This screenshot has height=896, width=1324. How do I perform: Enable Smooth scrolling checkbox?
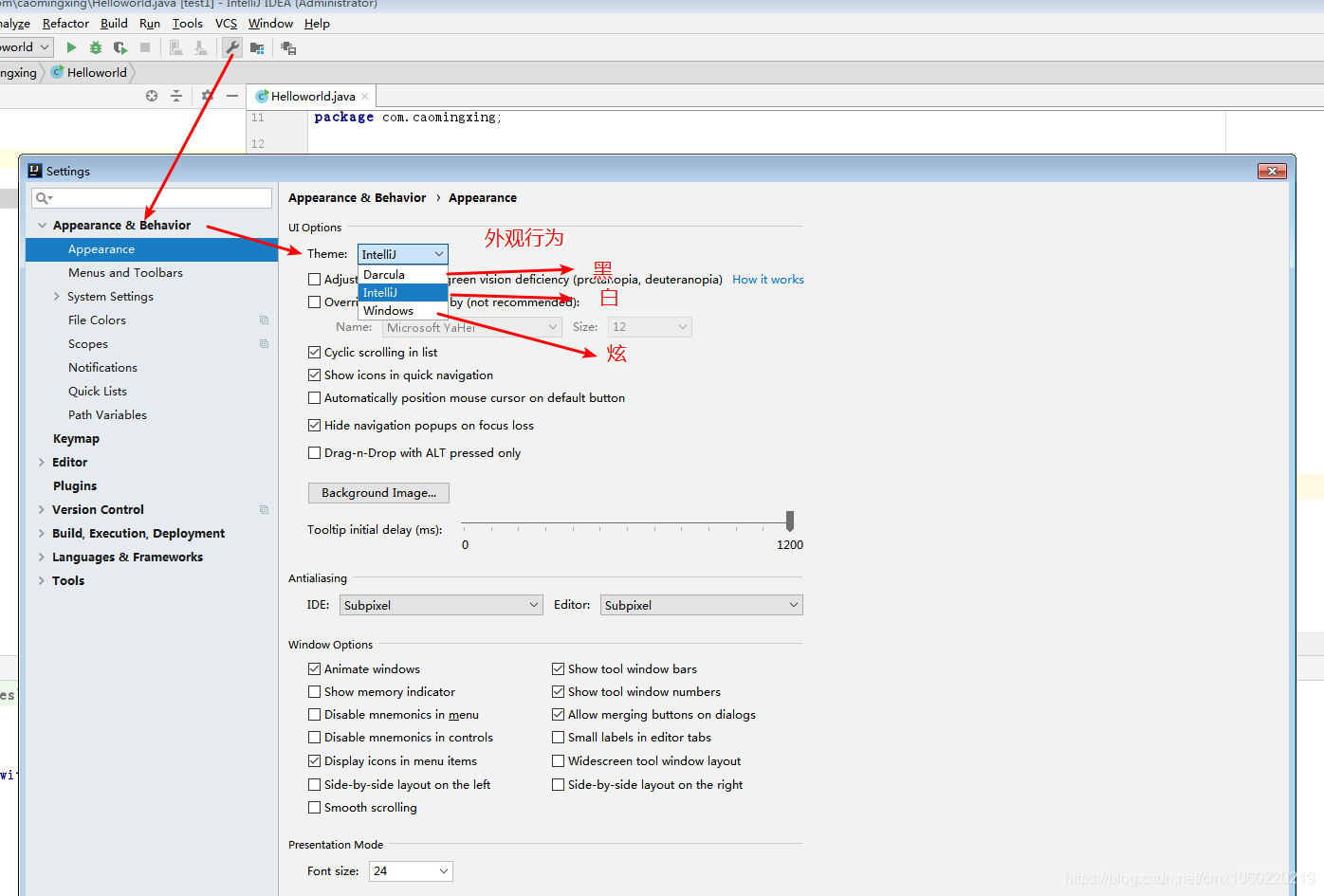(x=314, y=808)
